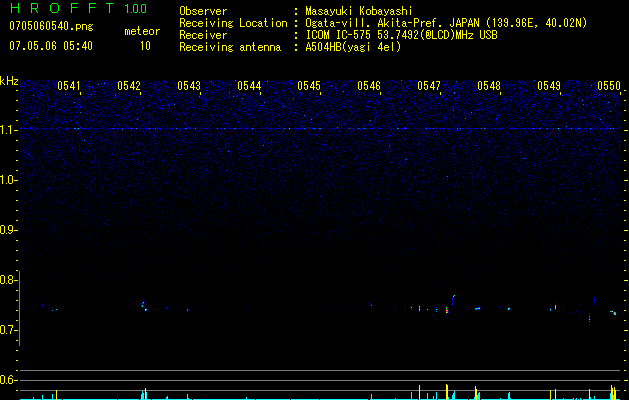Click the ICOM IC-575 receiver text

(x=401, y=35)
